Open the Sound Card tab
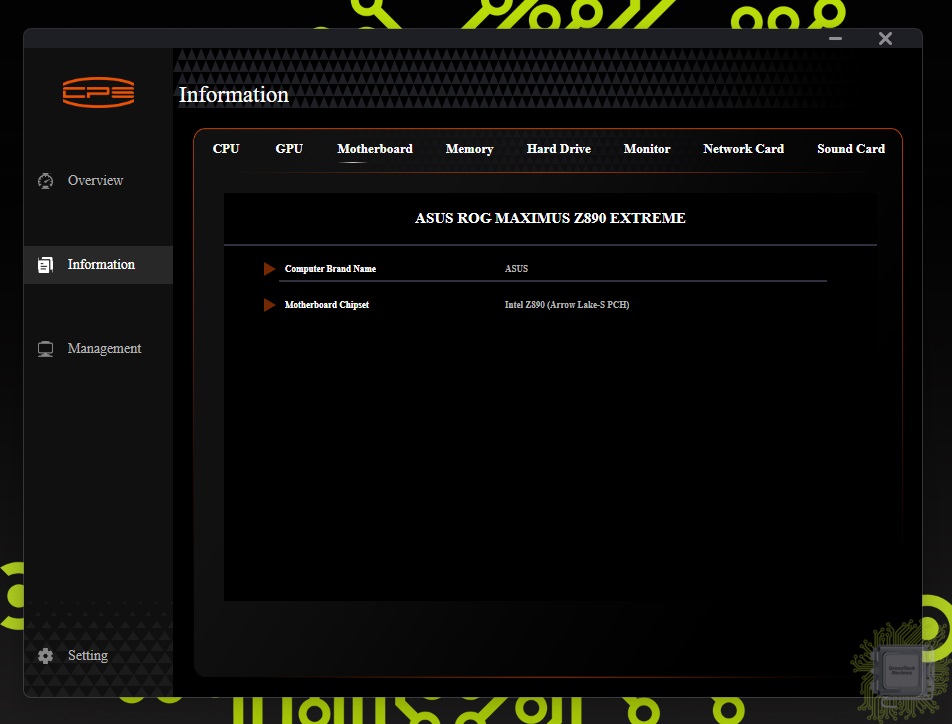The image size is (952, 724). click(x=851, y=149)
